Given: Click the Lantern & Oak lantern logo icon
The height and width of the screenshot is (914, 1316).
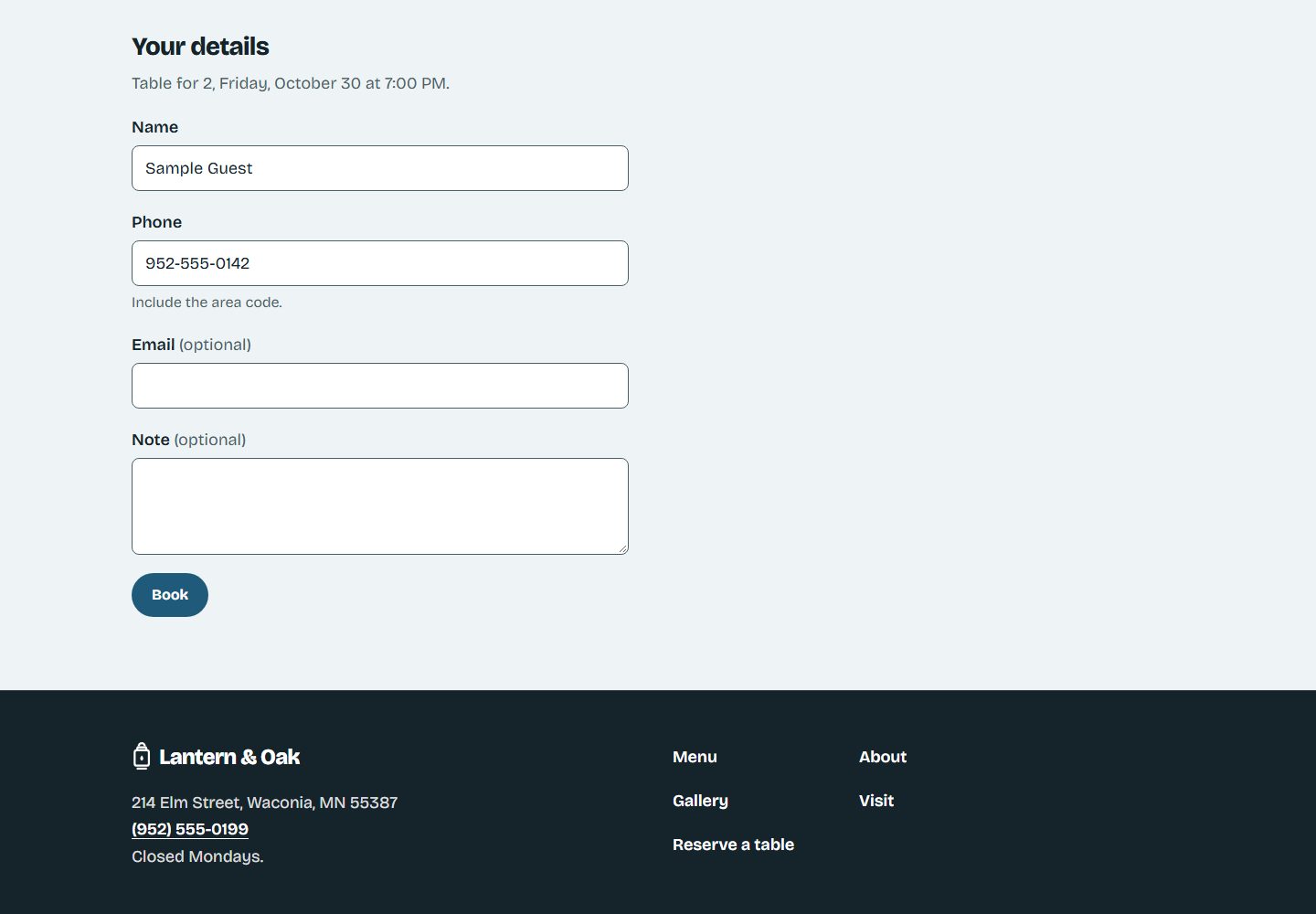Looking at the screenshot, I should (x=142, y=756).
